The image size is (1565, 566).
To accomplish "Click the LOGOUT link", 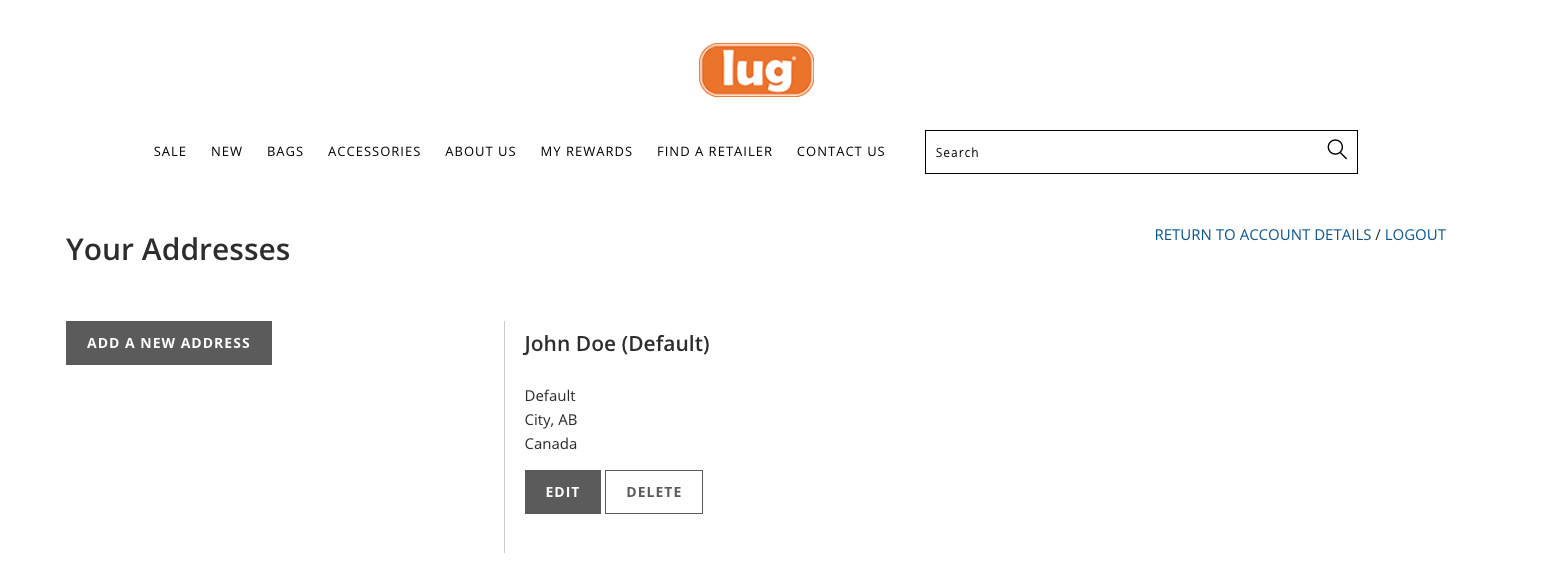I will [x=1415, y=235].
